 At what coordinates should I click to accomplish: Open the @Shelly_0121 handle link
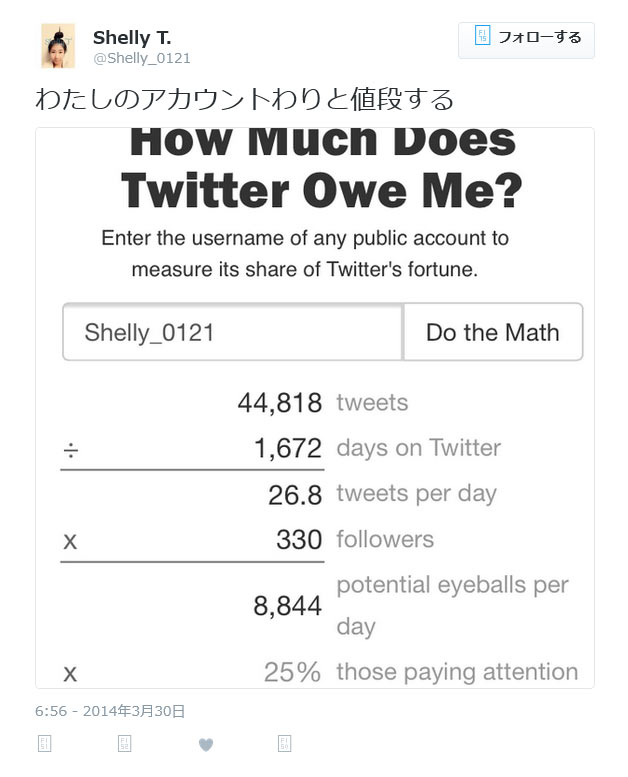pos(142,58)
